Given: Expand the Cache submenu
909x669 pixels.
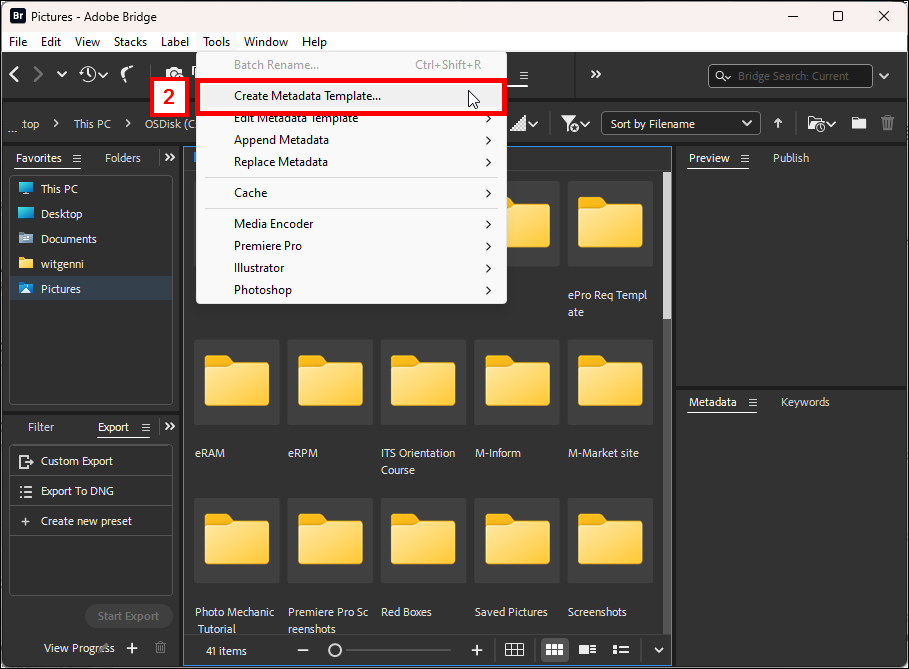Looking at the screenshot, I should (x=250, y=193).
